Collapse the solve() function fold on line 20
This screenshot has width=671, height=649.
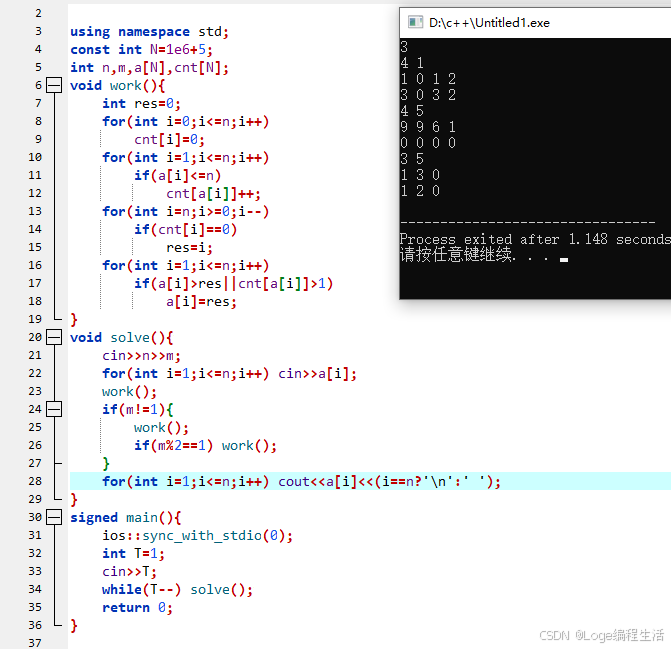click(54, 337)
